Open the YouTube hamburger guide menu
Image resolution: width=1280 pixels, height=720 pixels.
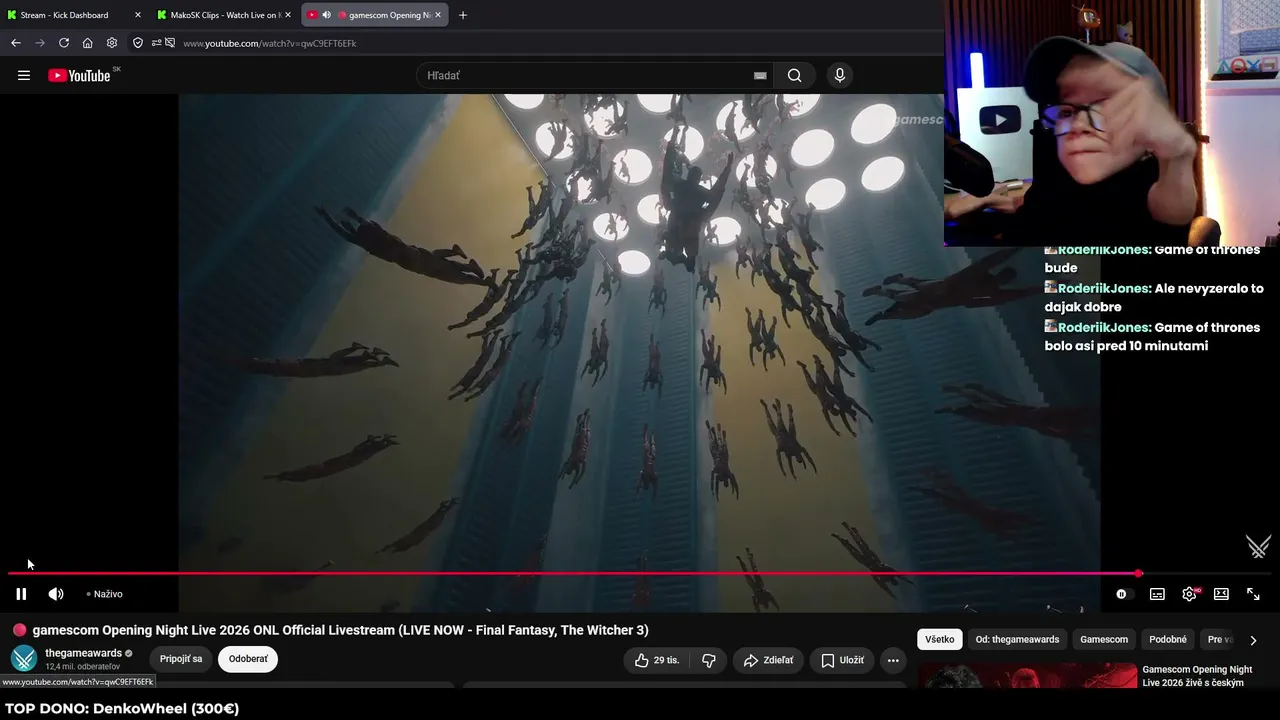[24, 75]
